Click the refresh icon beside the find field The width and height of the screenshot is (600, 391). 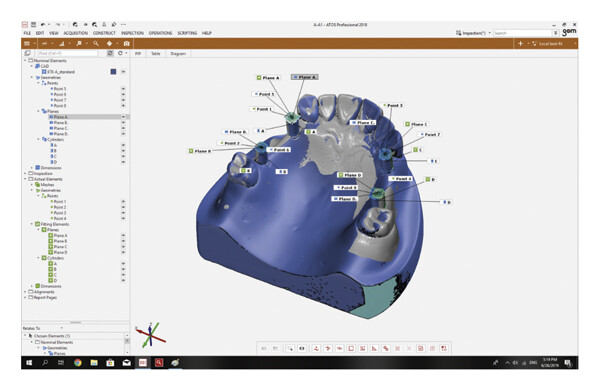[120, 53]
